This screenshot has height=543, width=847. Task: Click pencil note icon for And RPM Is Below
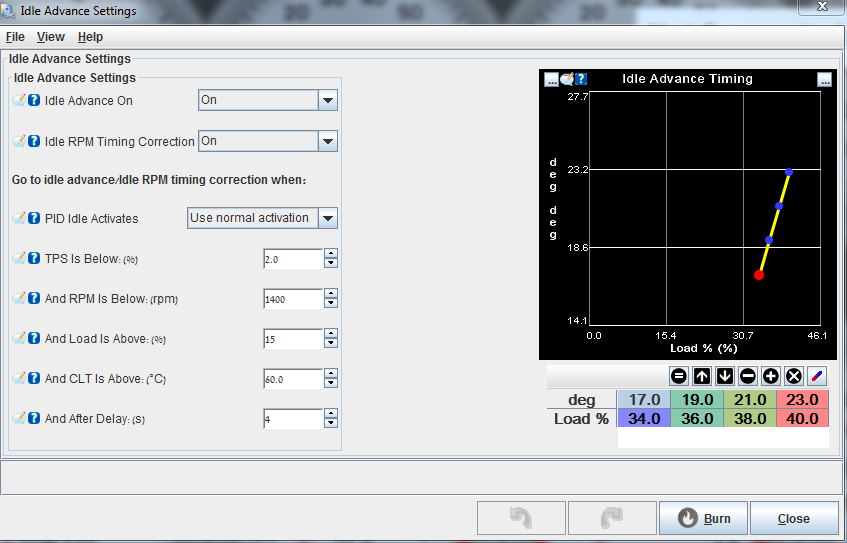click(19, 298)
